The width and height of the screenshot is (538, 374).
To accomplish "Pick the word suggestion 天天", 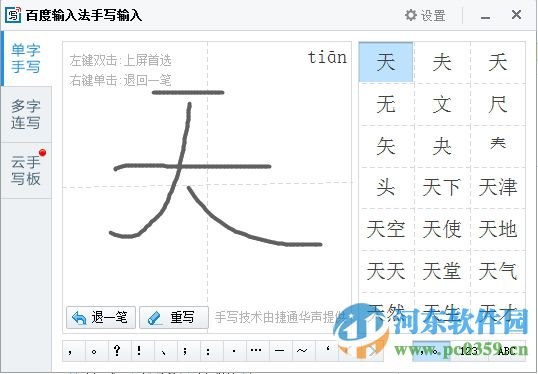I will click(386, 271).
